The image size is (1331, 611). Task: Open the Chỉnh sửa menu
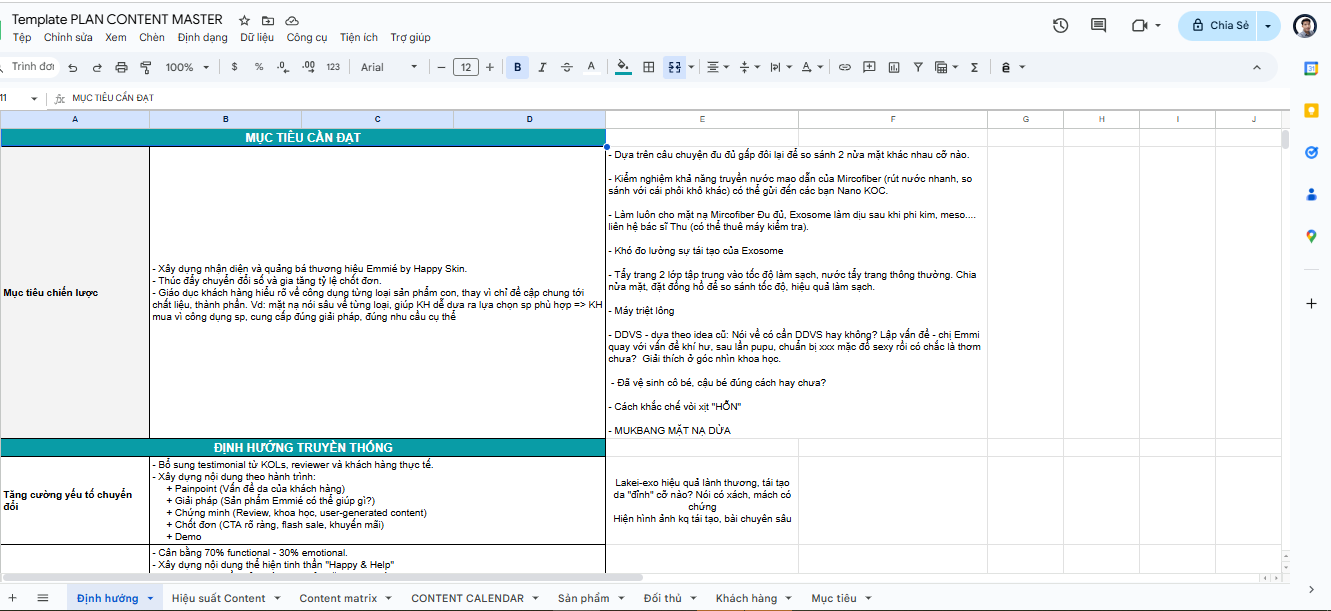coord(68,37)
